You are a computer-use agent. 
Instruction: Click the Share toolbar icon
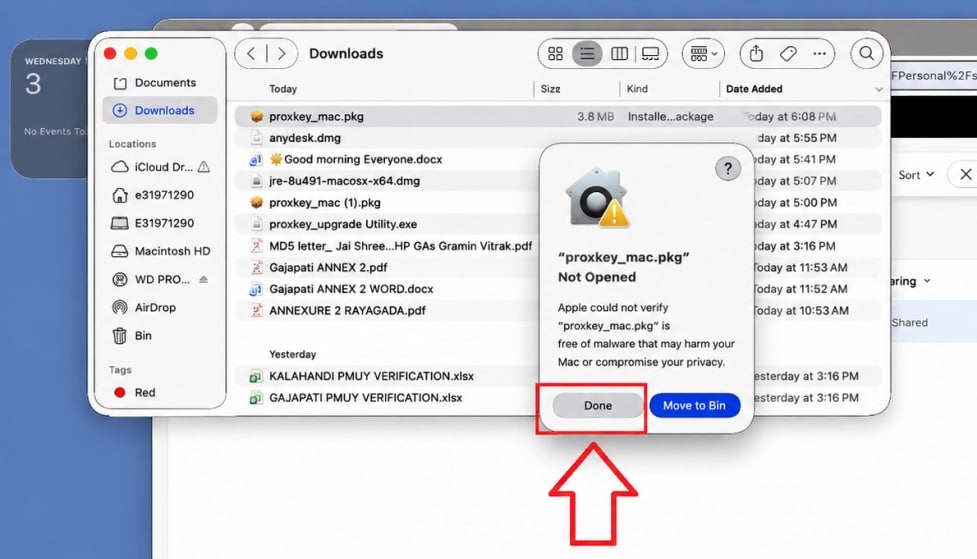click(x=756, y=54)
